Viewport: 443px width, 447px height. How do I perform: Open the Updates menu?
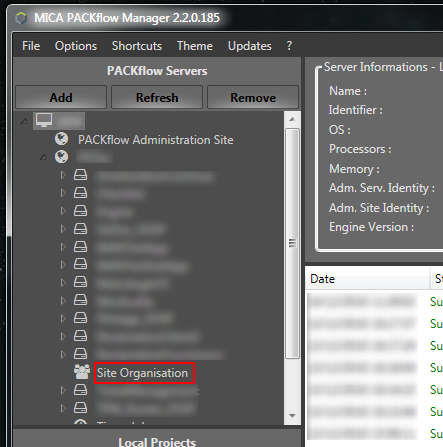coord(250,46)
